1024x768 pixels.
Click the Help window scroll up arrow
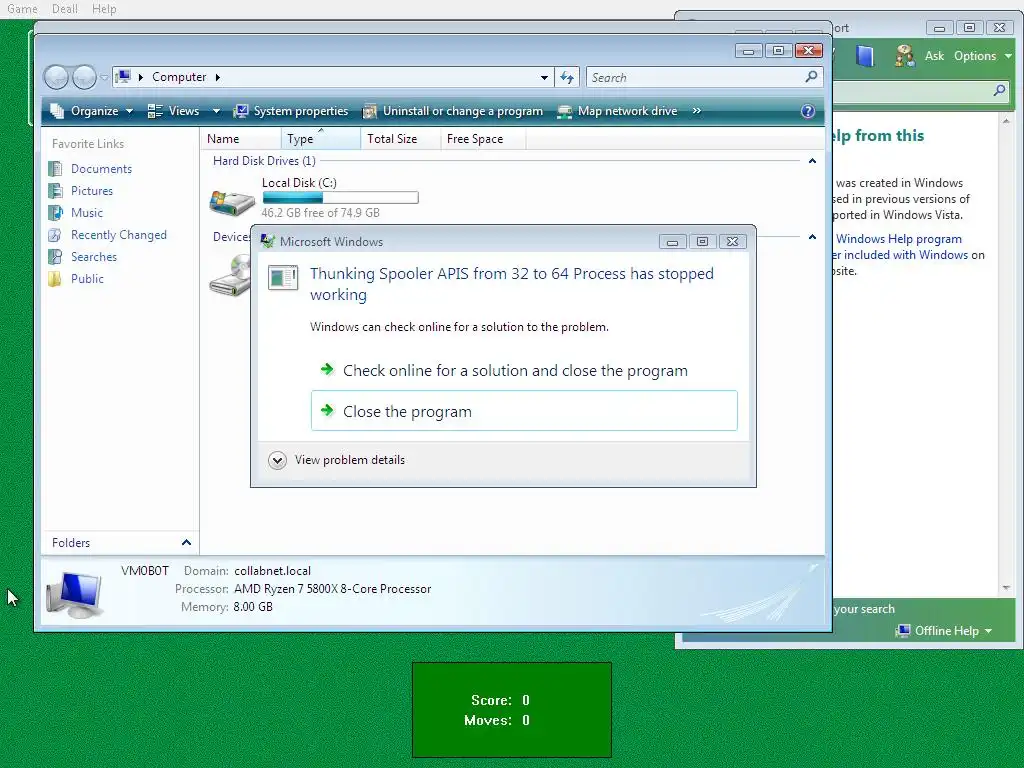click(1006, 121)
